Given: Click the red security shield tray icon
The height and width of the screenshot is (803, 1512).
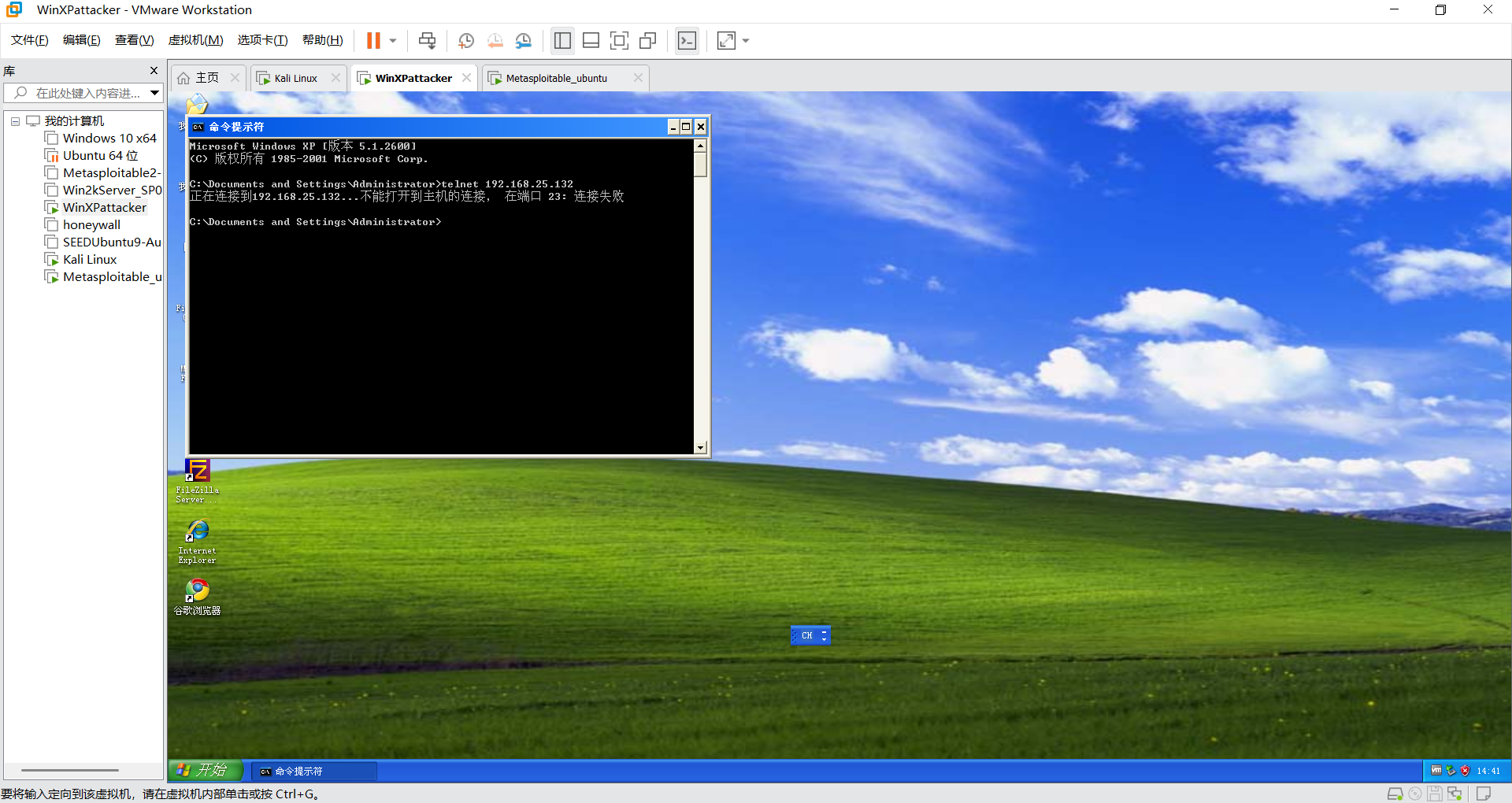Looking at the screenshot, I should [x=1465, y=771].
